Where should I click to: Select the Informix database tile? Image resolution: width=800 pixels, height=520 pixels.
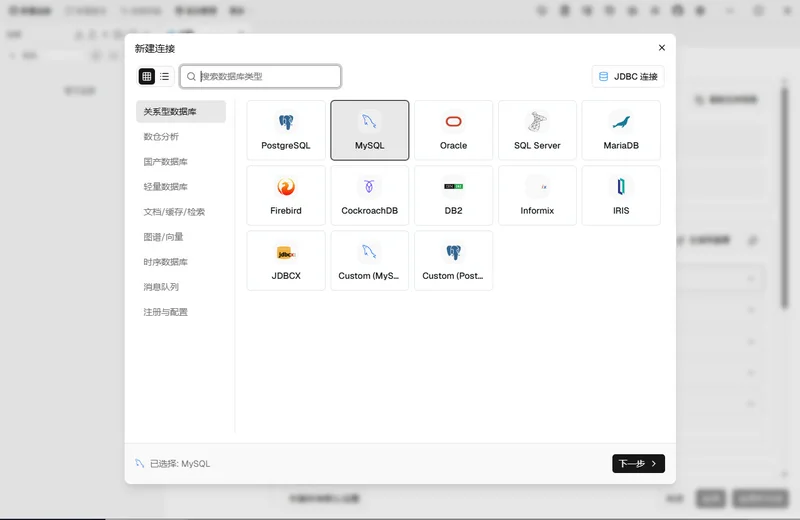(537, 195)
